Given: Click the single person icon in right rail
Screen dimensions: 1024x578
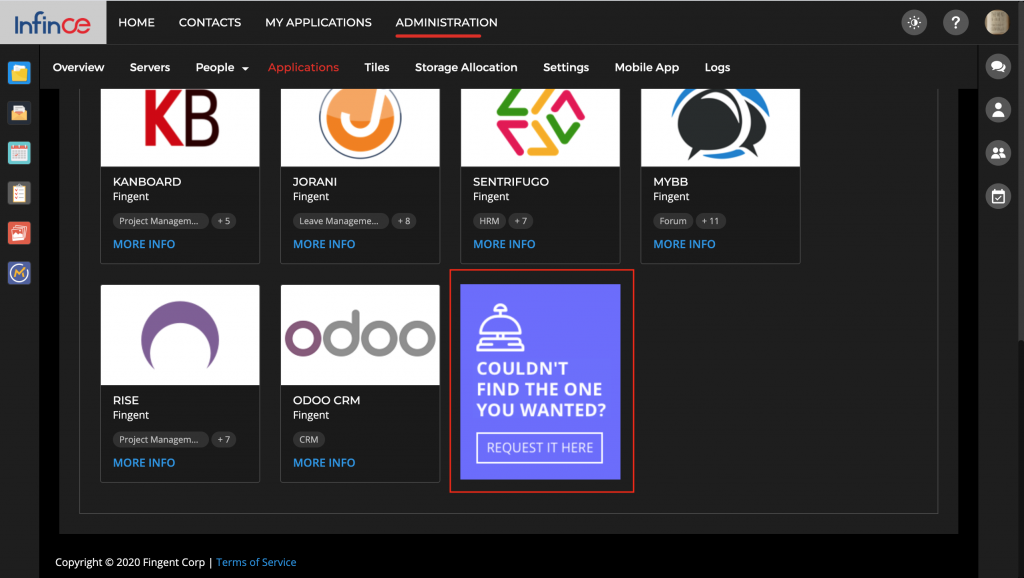Looking at the screenshot, I should (x=998, y=110).
